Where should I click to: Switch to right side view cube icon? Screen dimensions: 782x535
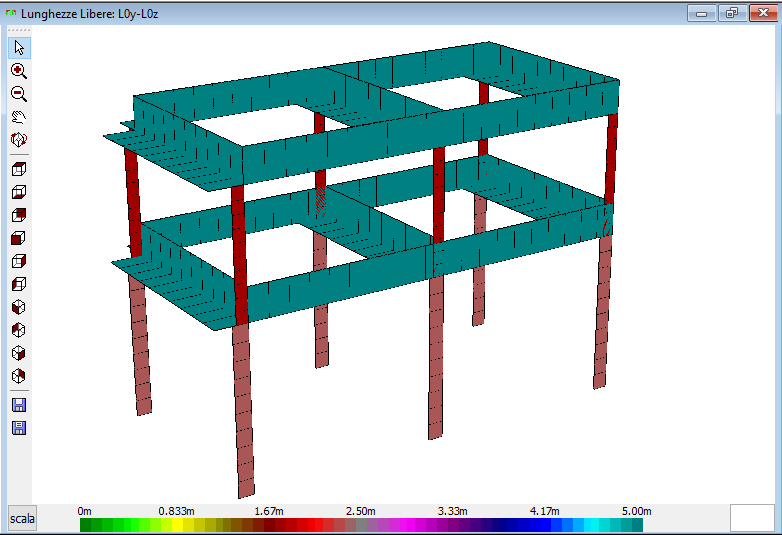tap(19, 261)
